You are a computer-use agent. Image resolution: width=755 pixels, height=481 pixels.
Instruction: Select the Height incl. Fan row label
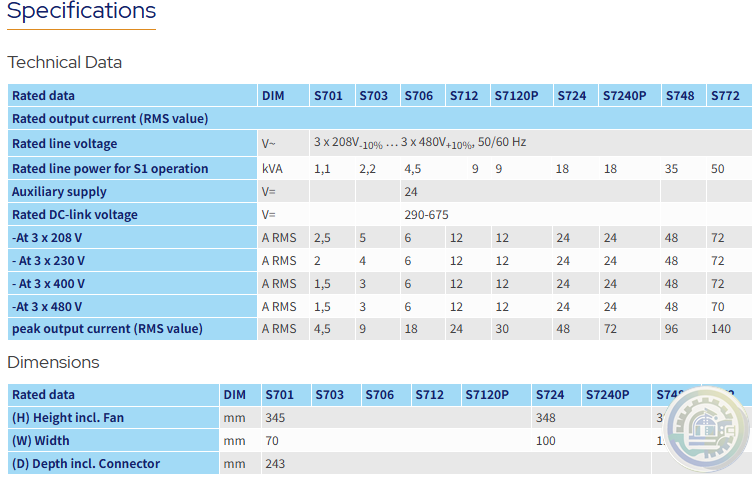tap(68, 417)
